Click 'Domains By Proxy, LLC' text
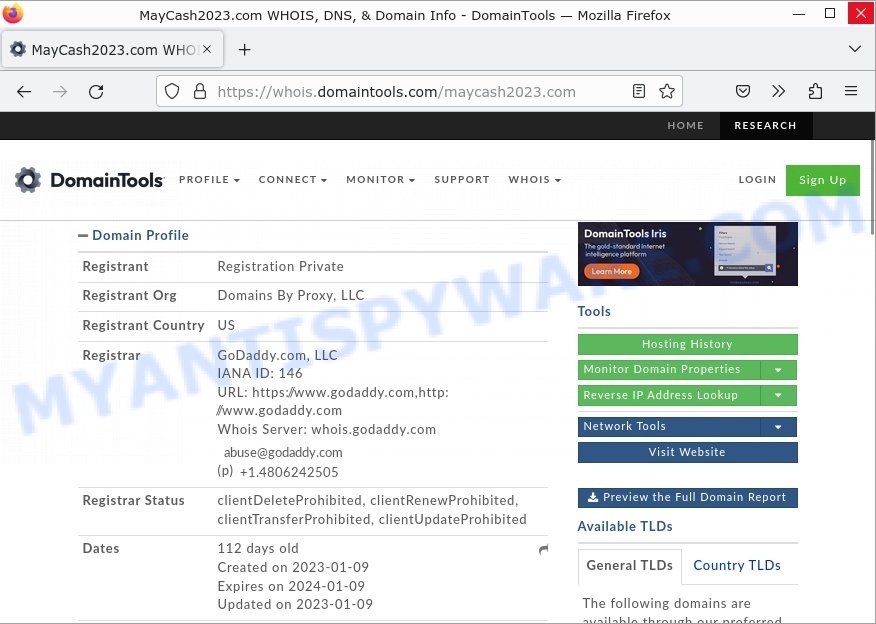Viewport: 876px width, 624px height. tap(291, 296)
